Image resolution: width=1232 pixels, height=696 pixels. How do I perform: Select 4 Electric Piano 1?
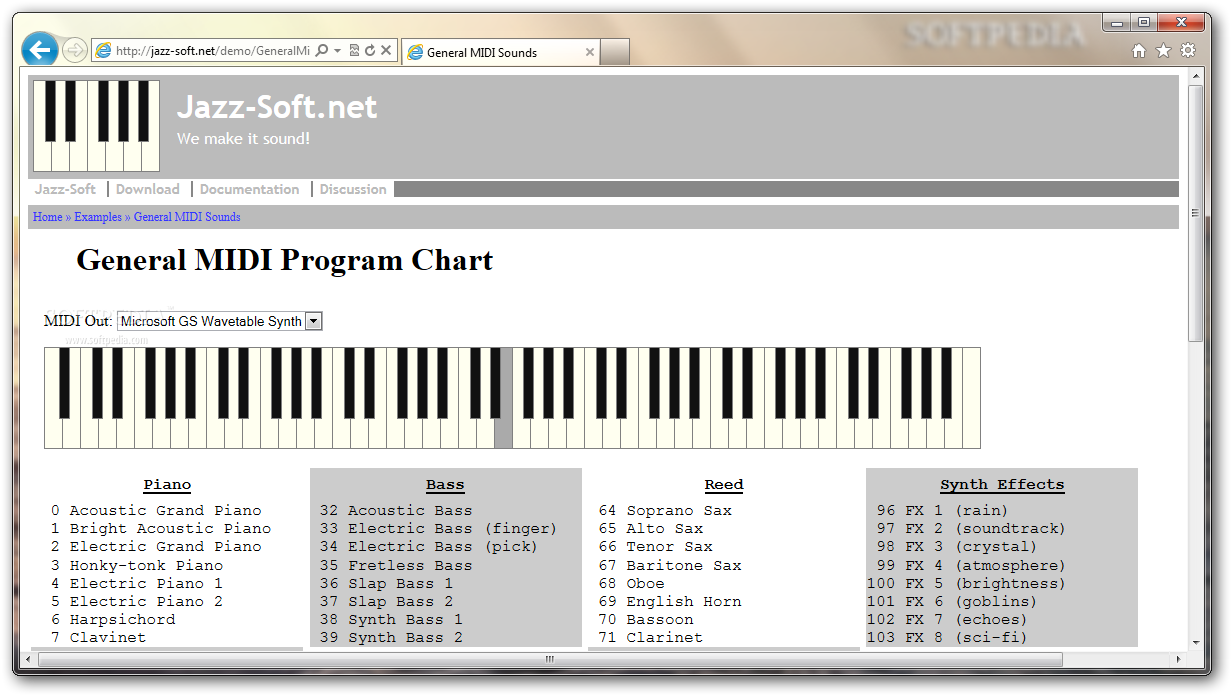[137, 584]
